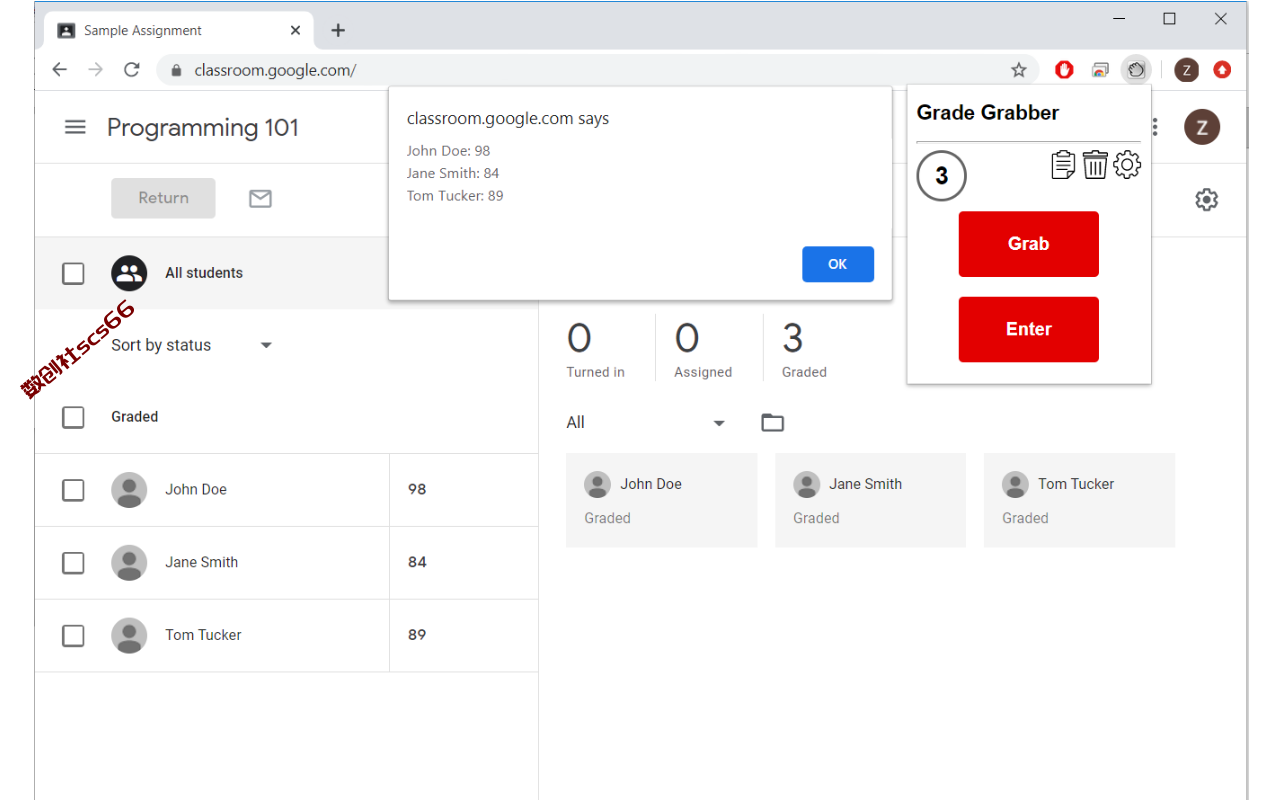This screenshot has height=800, width=1280.
Task: Click the cast-style extension icon in toolbar
Action: click(1100, 70)
